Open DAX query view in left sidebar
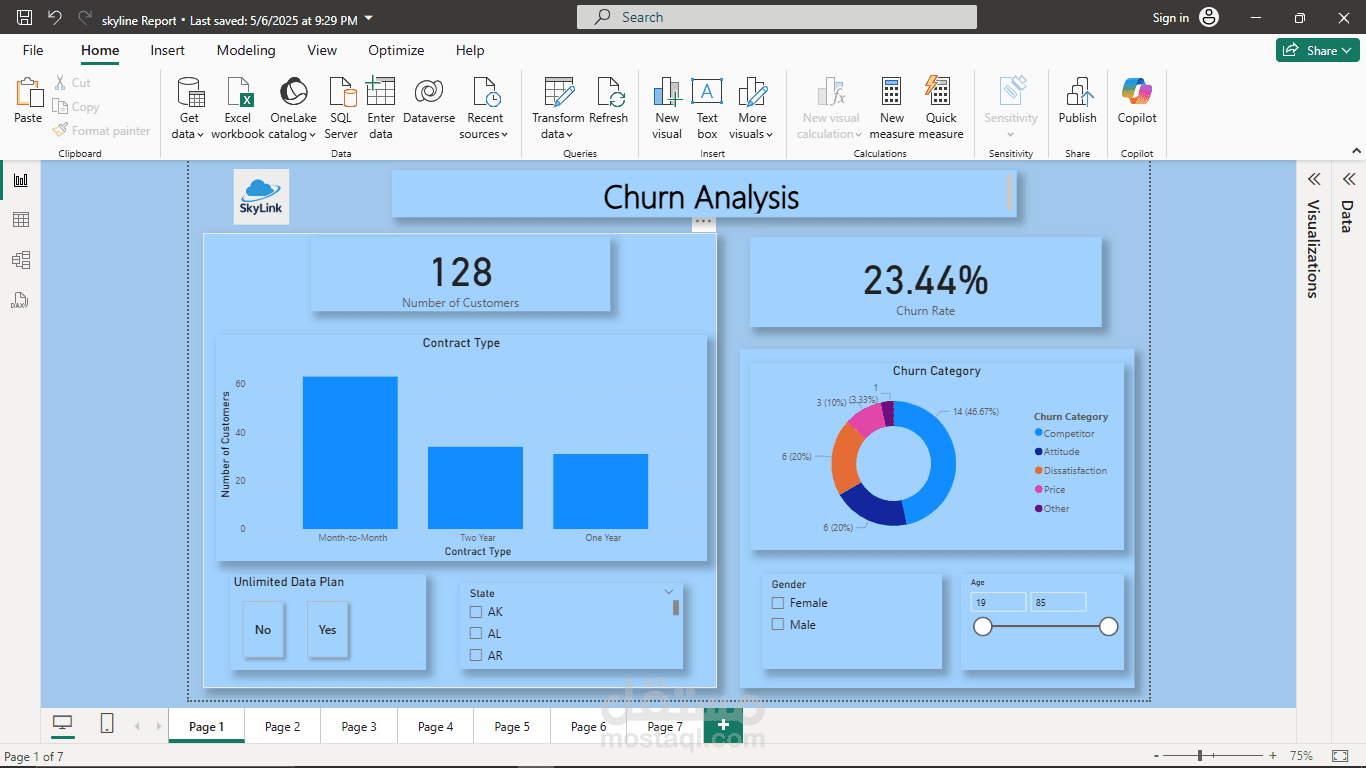The image size is (1366, 768). tap(20, 300)
